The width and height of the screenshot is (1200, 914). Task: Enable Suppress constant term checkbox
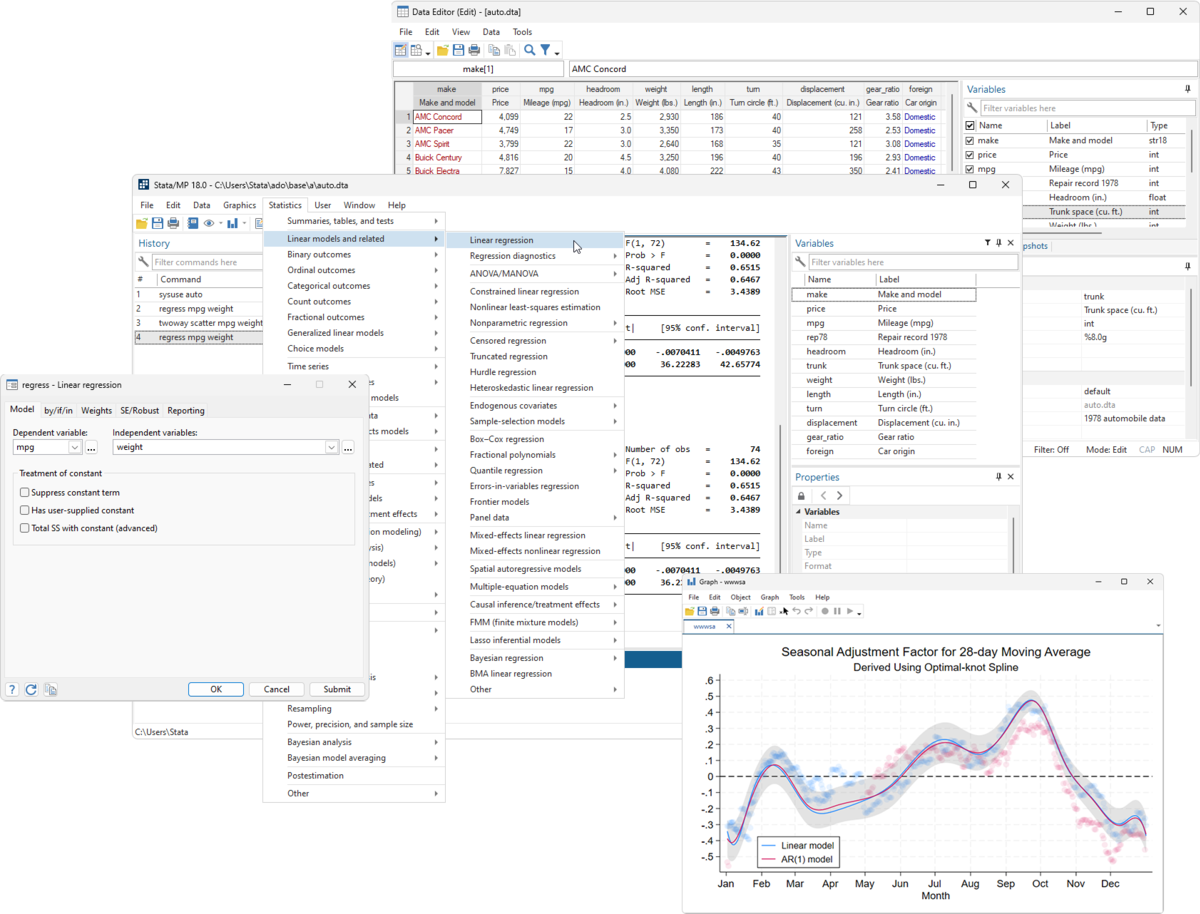pyautogui.click(x=25, y=493)
